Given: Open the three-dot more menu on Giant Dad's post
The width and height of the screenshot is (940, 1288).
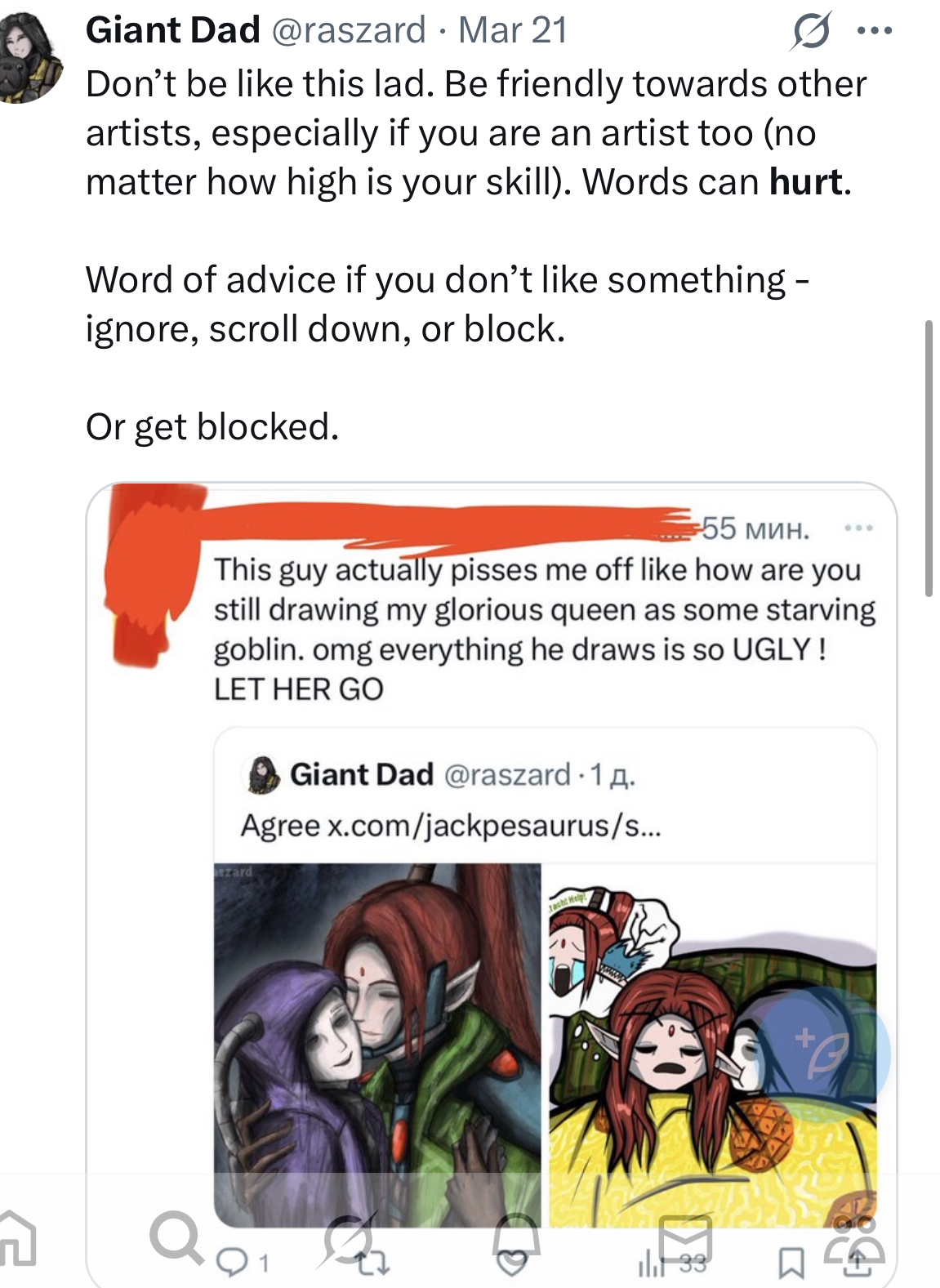Looking at the screenshot, I should tap(875, 31).
